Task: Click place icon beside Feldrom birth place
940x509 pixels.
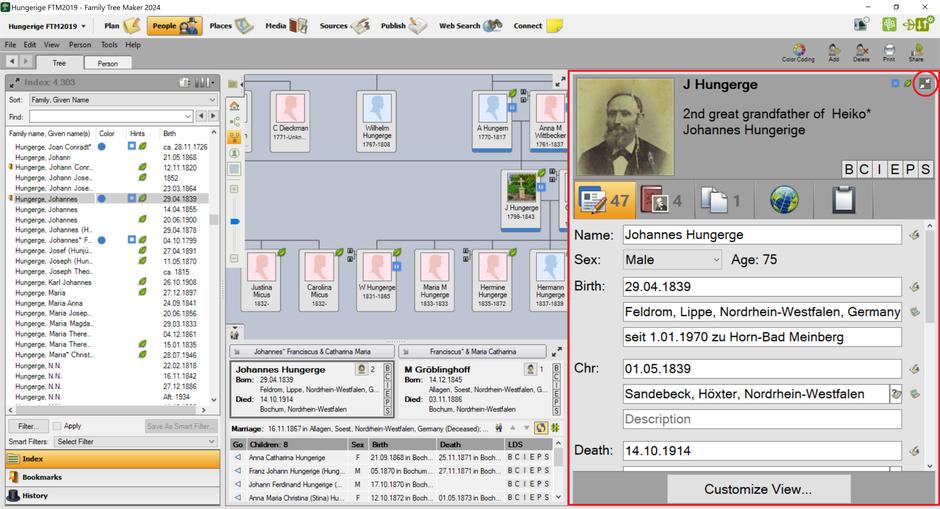Action: [x=914, y=312]
